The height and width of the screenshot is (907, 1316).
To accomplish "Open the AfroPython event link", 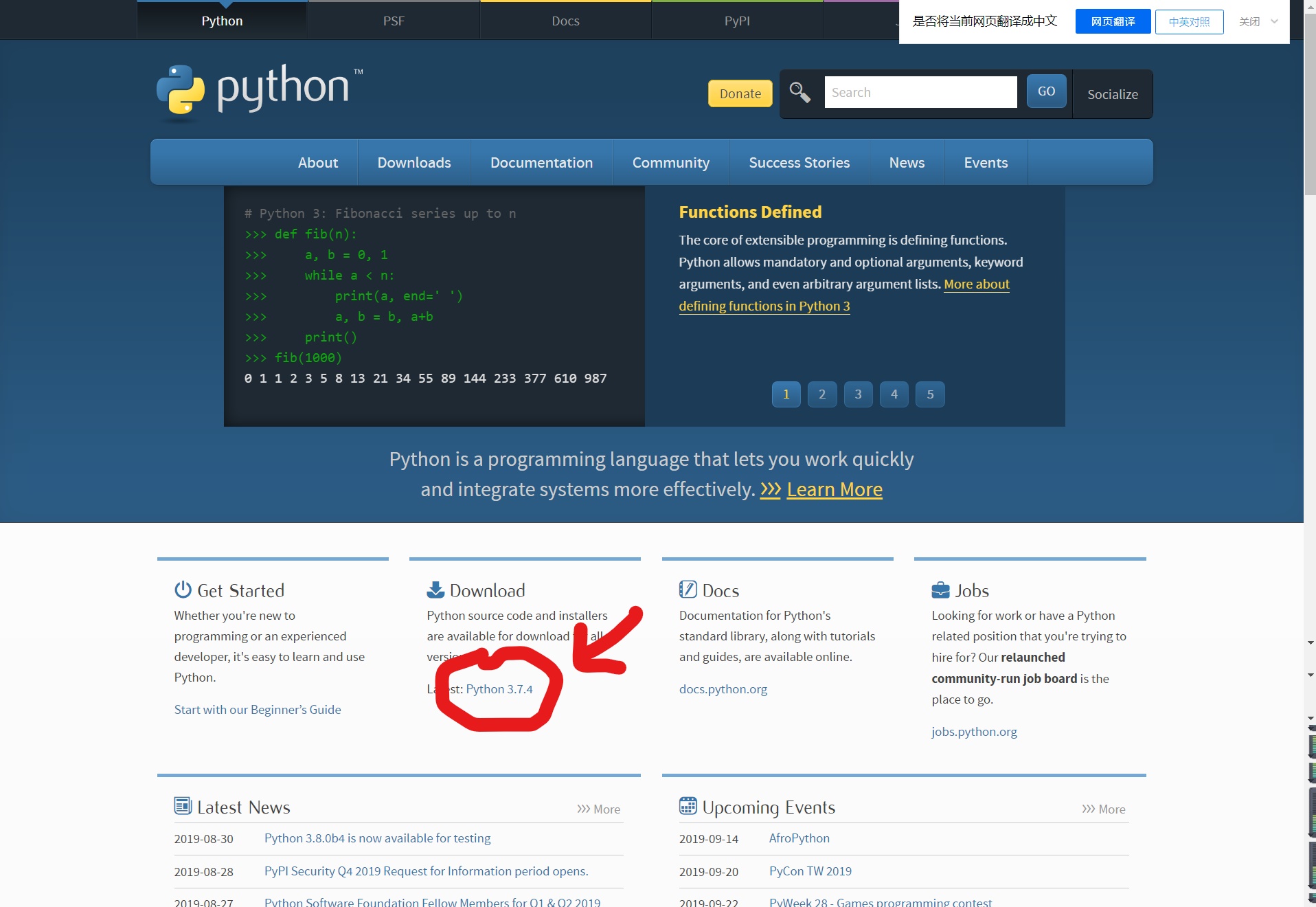I will [x=799, y=838].
